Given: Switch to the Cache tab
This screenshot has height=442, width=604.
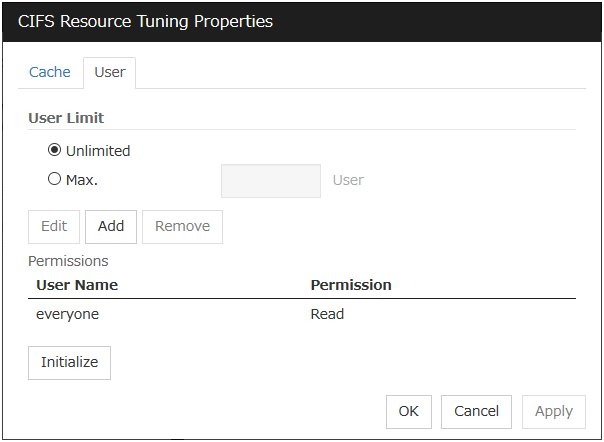Looking at the screenshot, I should tap(50, 72).
